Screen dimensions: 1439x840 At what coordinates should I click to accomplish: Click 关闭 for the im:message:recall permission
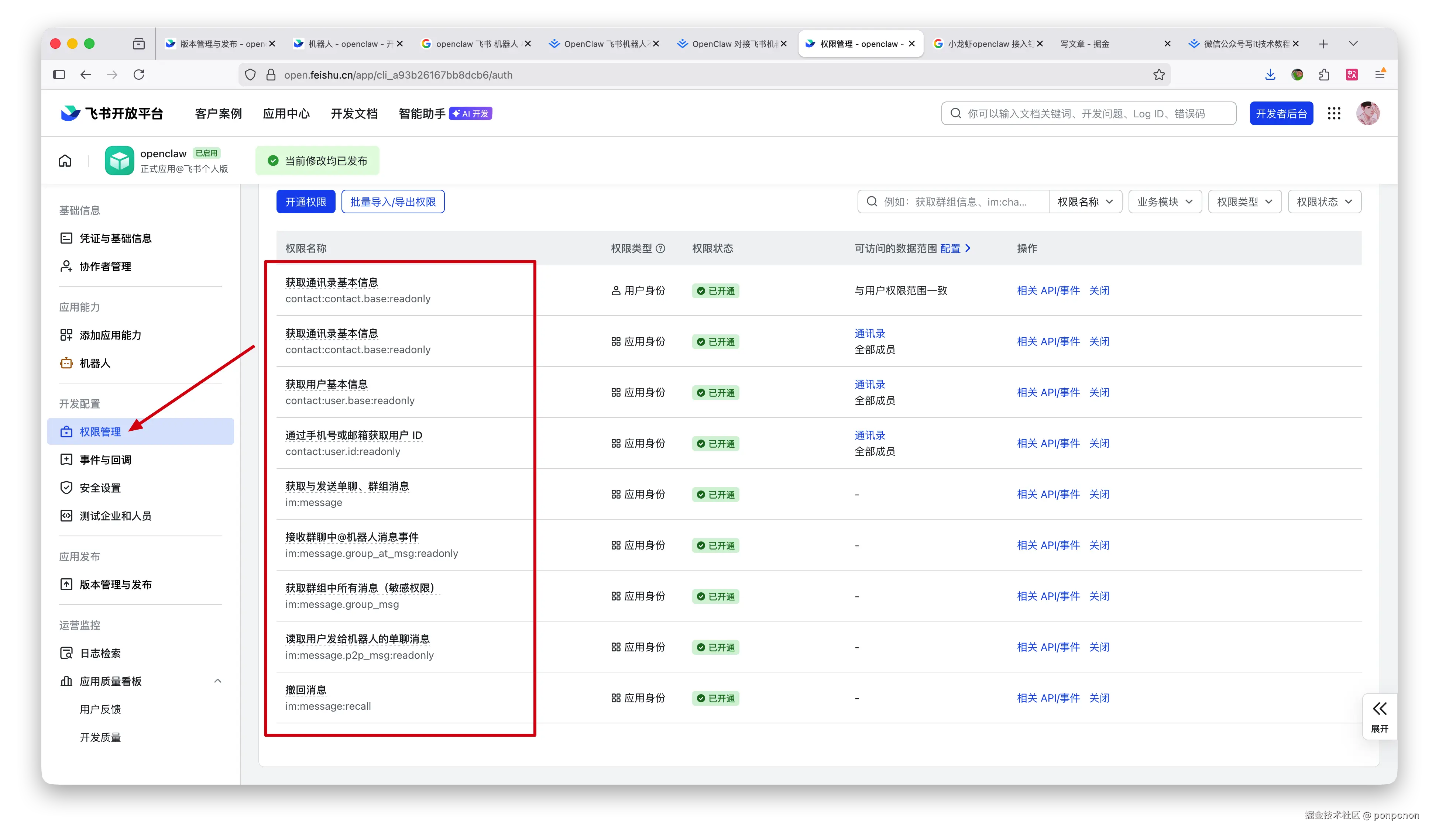point(1099,698)
